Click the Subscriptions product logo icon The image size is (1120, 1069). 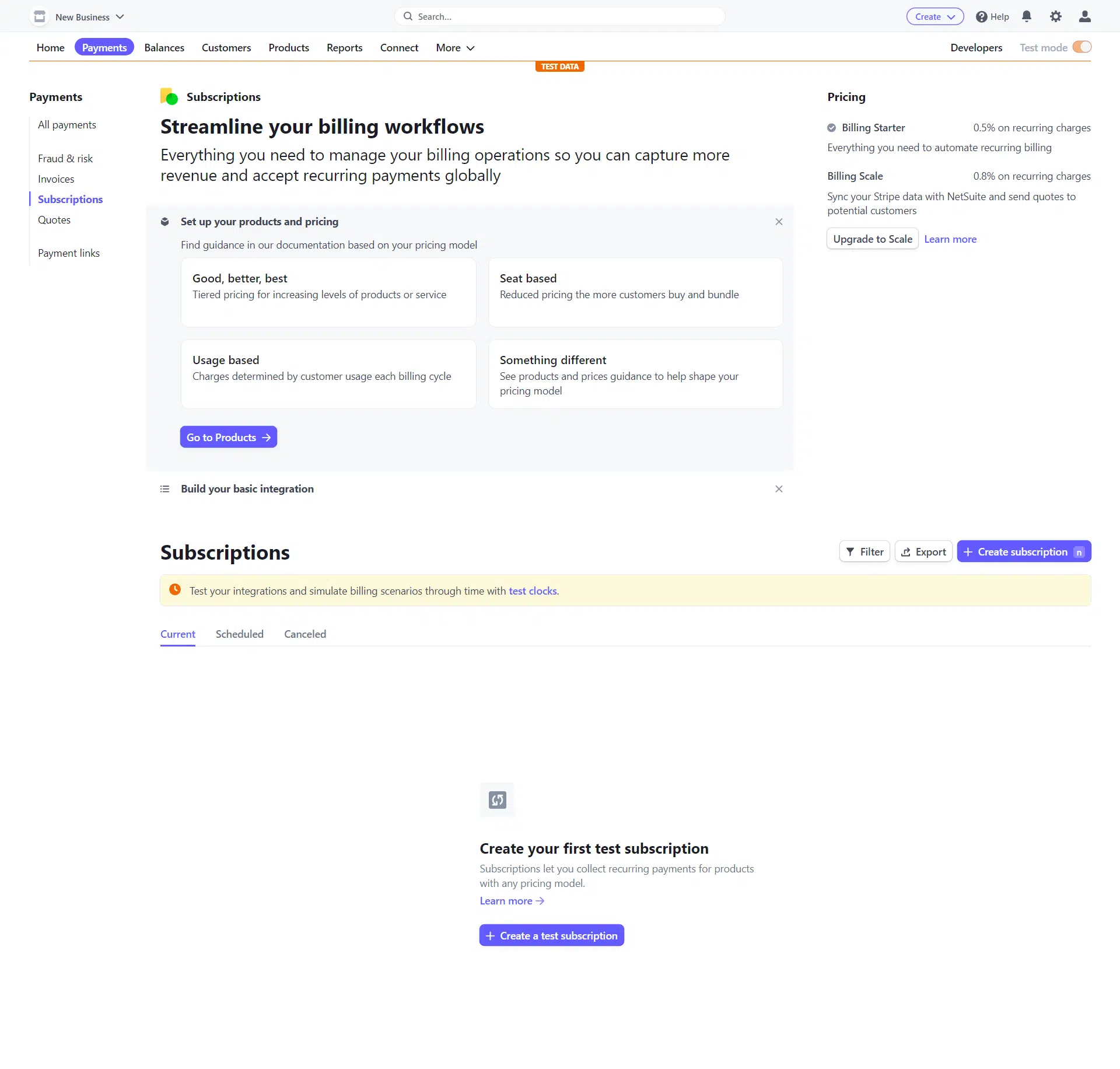(169, 96)
